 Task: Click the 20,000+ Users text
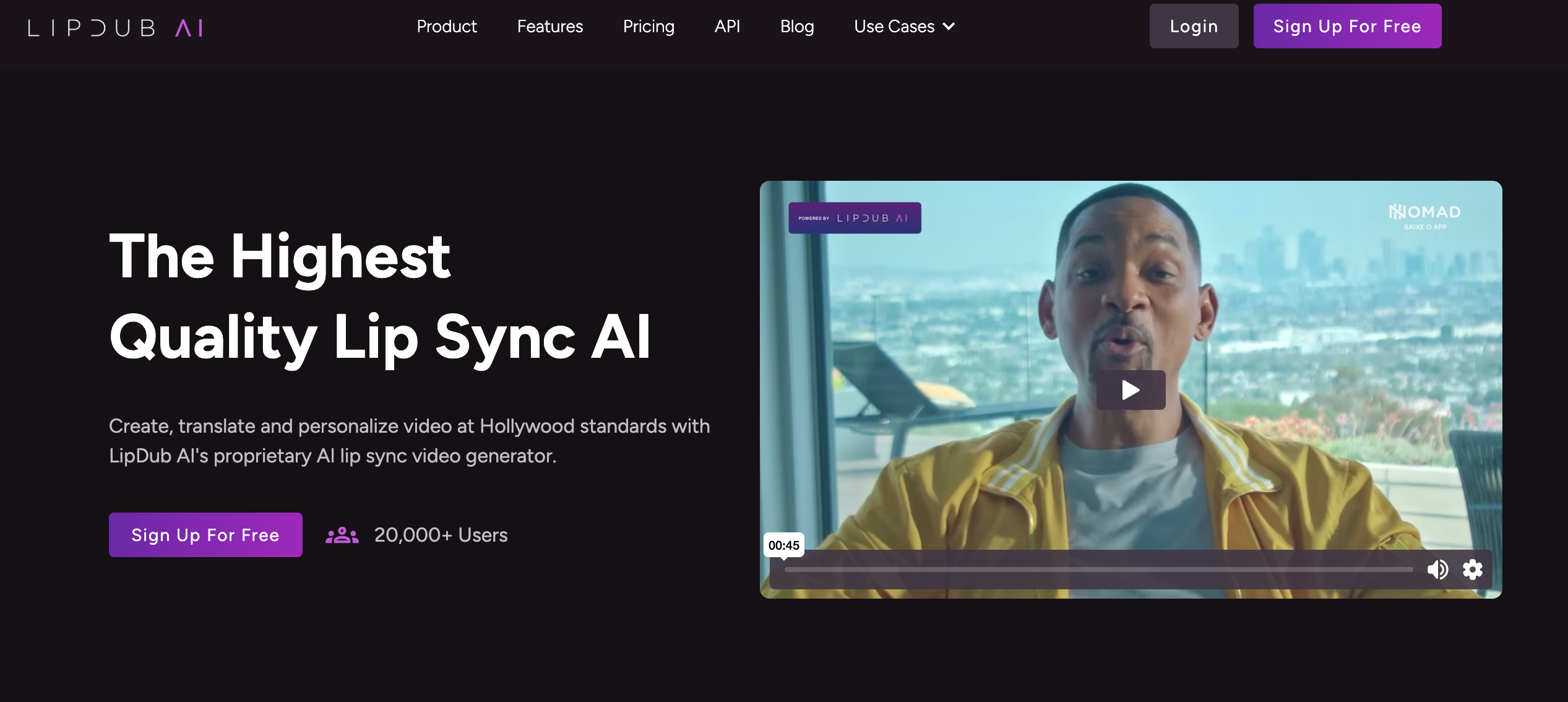441,535
